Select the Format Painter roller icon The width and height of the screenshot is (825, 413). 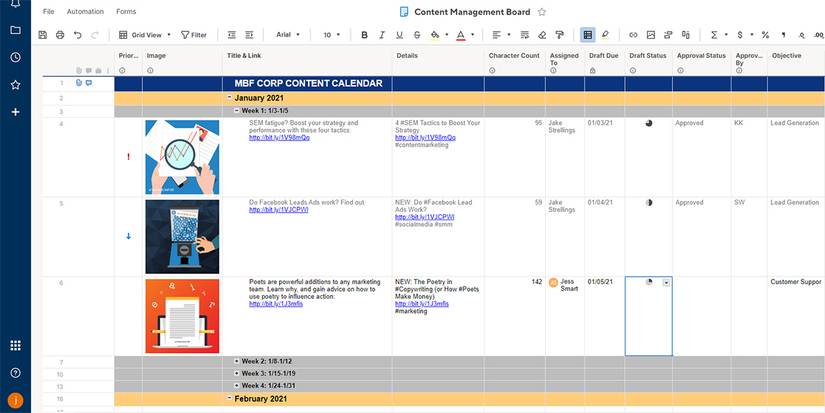click(560, 35)
